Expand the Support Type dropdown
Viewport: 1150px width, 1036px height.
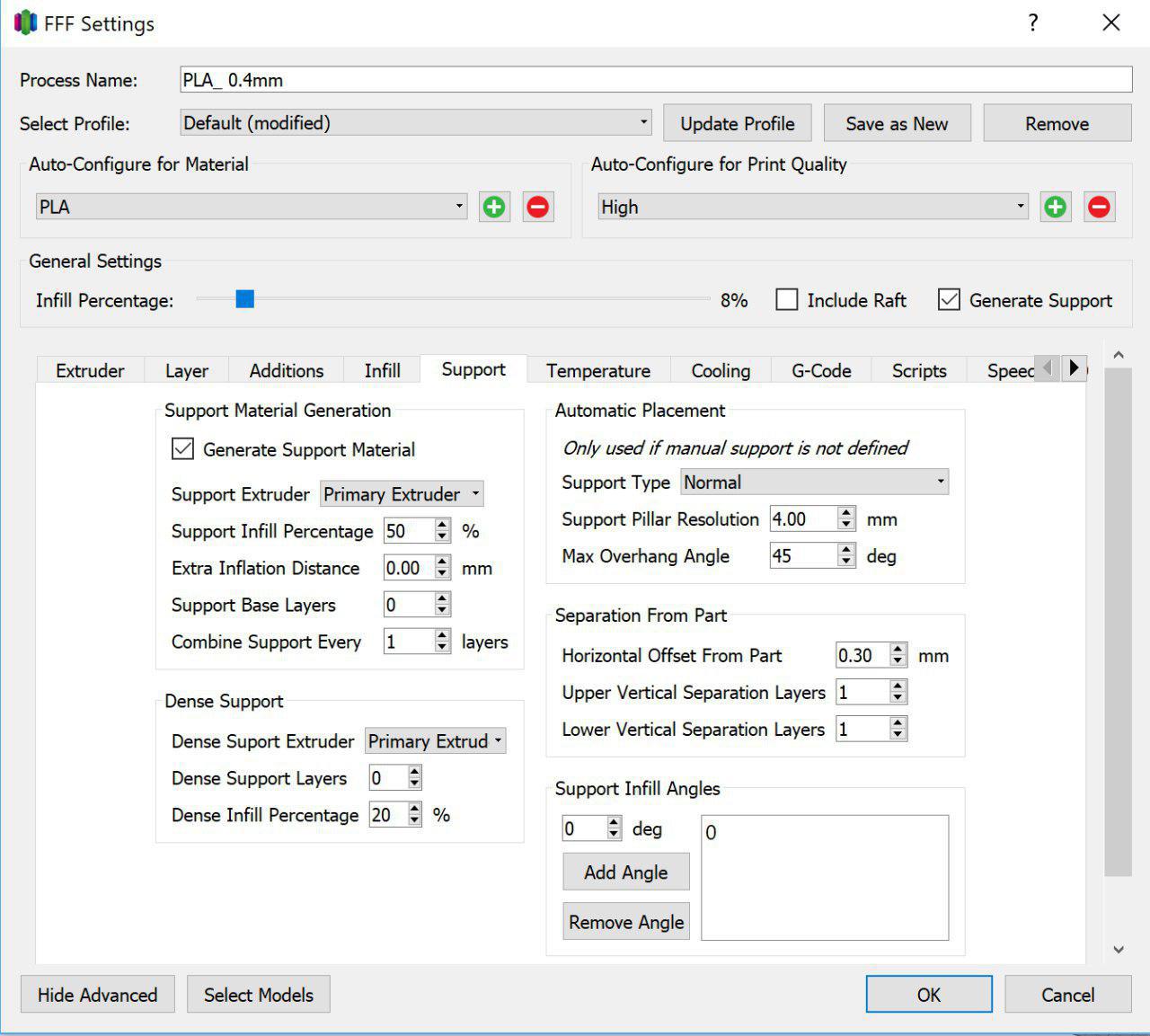coord(814,483)
